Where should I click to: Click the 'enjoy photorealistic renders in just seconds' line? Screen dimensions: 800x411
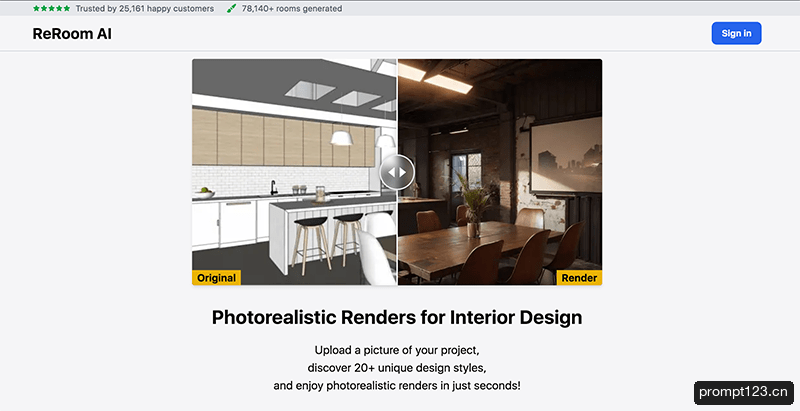click(x=397, y=386)
